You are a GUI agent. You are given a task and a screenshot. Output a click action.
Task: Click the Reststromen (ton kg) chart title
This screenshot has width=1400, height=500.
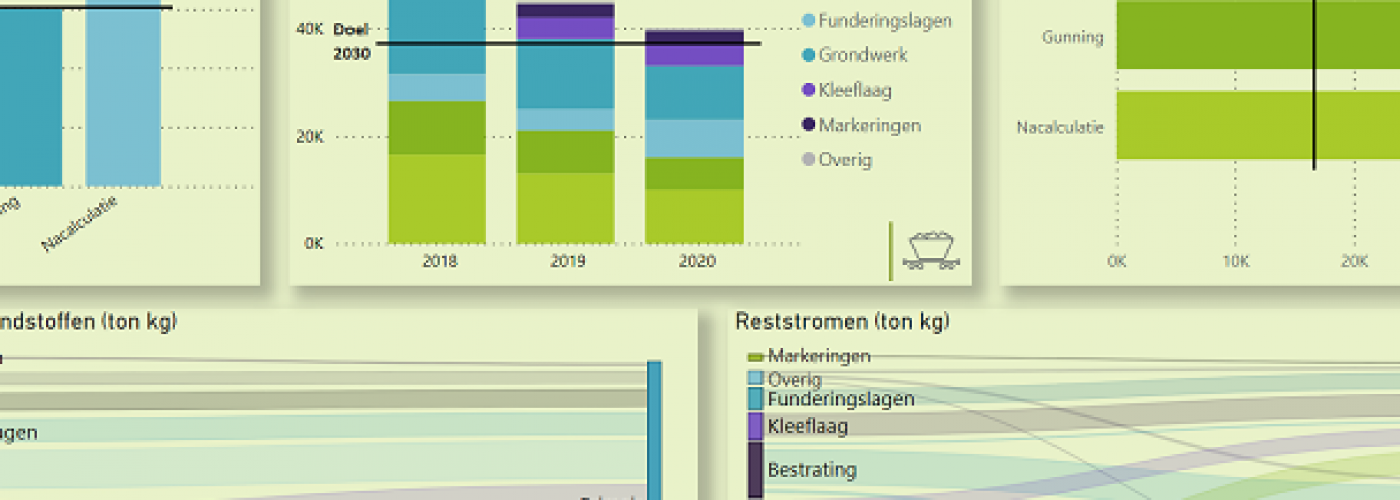point(842,321)
